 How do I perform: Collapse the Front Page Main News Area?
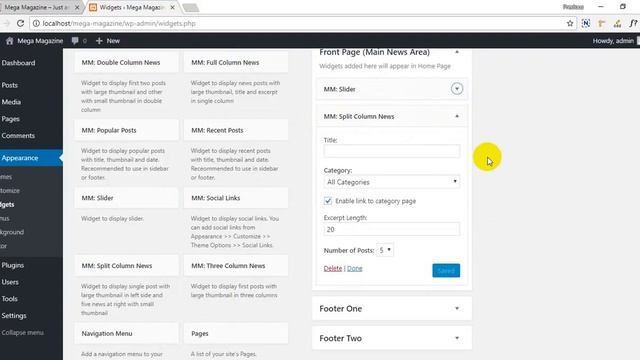457,52
